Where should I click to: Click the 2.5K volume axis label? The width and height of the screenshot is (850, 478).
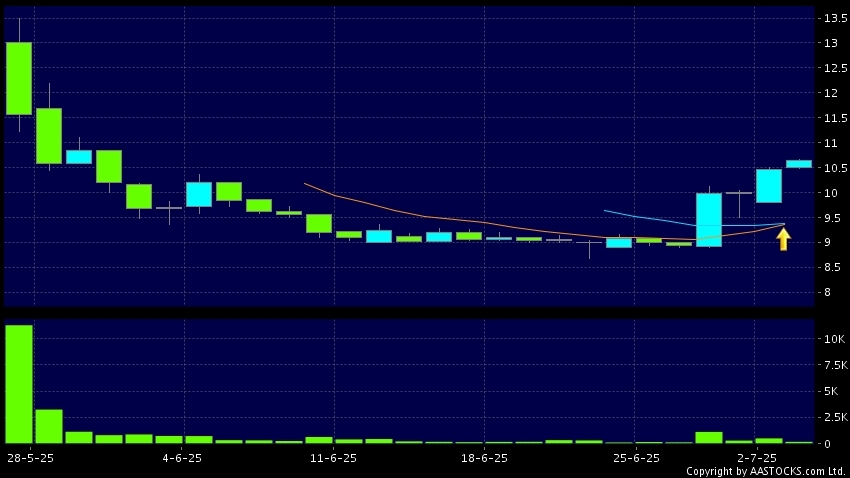click(835, 417)
